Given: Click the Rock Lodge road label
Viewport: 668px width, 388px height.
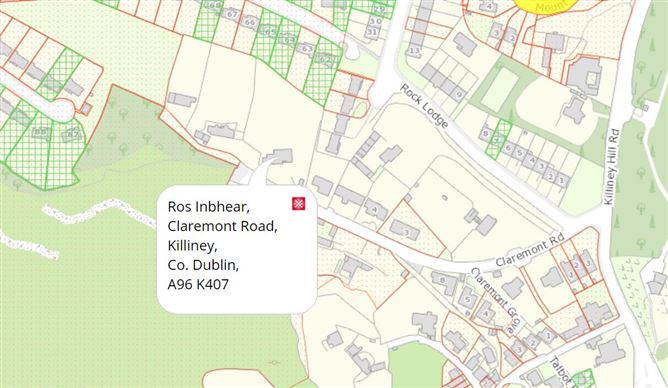Looking at the screenshot, I should (424, 106).
